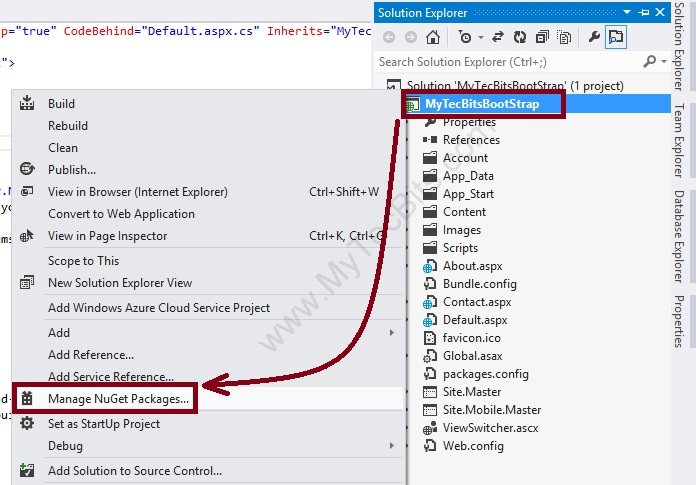This screenshot has width=696, height=485.
Task: Click the Forward arrow in Solution Explorer toolbar
Action: (x=411, y=37)
